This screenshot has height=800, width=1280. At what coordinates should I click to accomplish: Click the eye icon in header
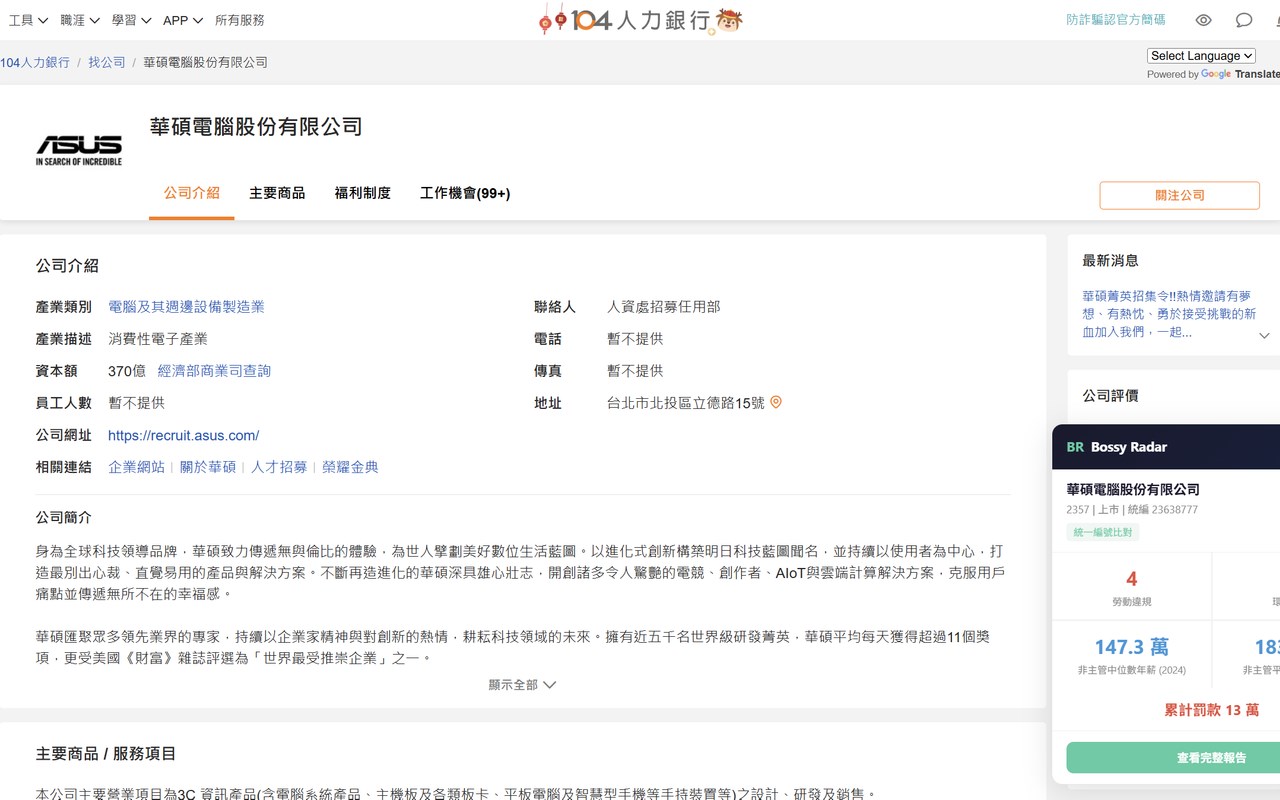pyautogui.click(x=1204, y=20)
